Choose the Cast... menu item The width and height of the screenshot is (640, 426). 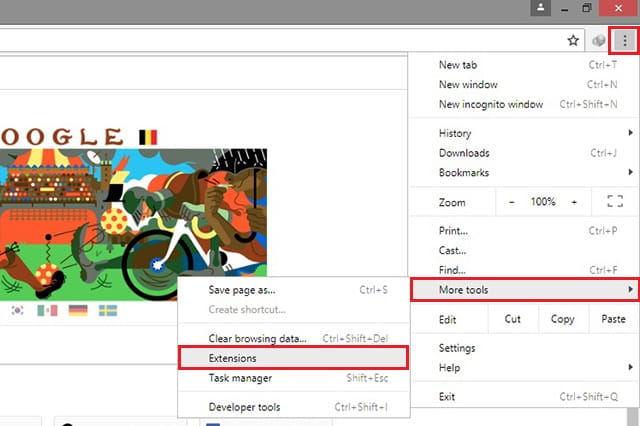[524, 250]
